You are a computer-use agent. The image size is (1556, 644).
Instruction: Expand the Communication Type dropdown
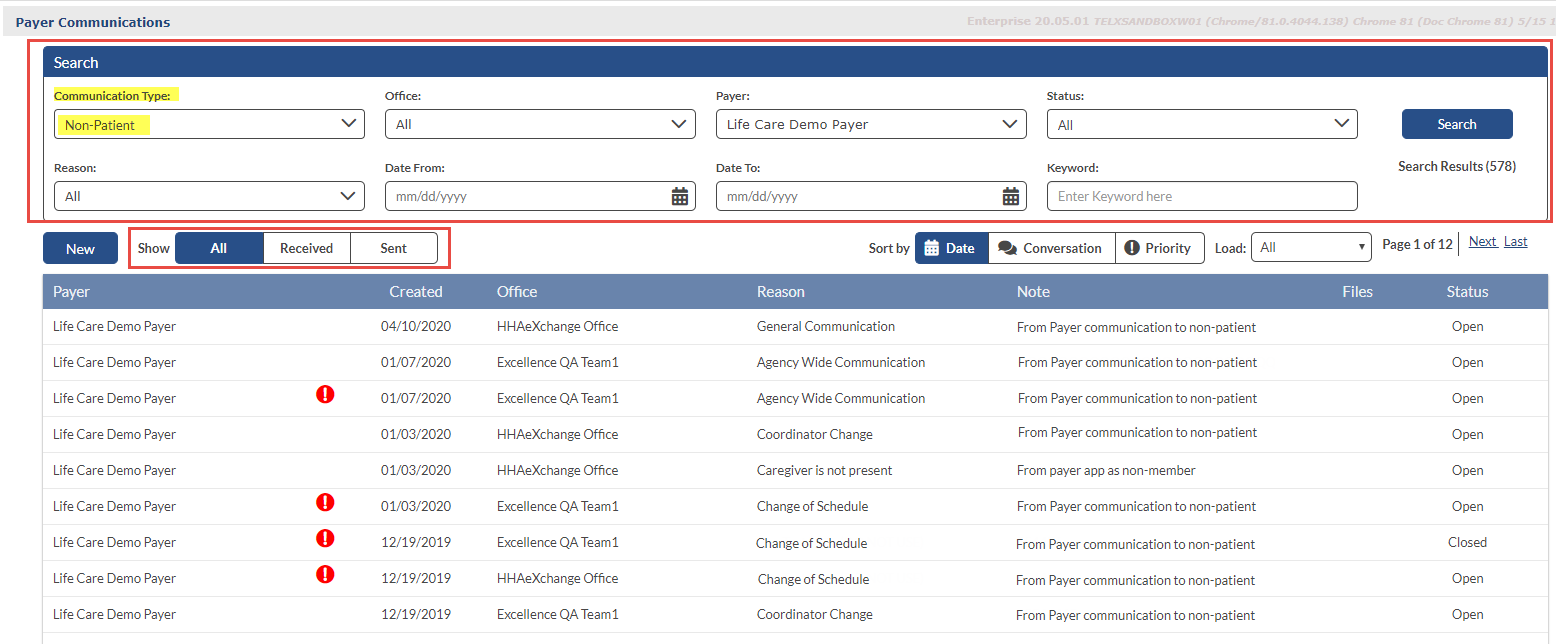209,124
